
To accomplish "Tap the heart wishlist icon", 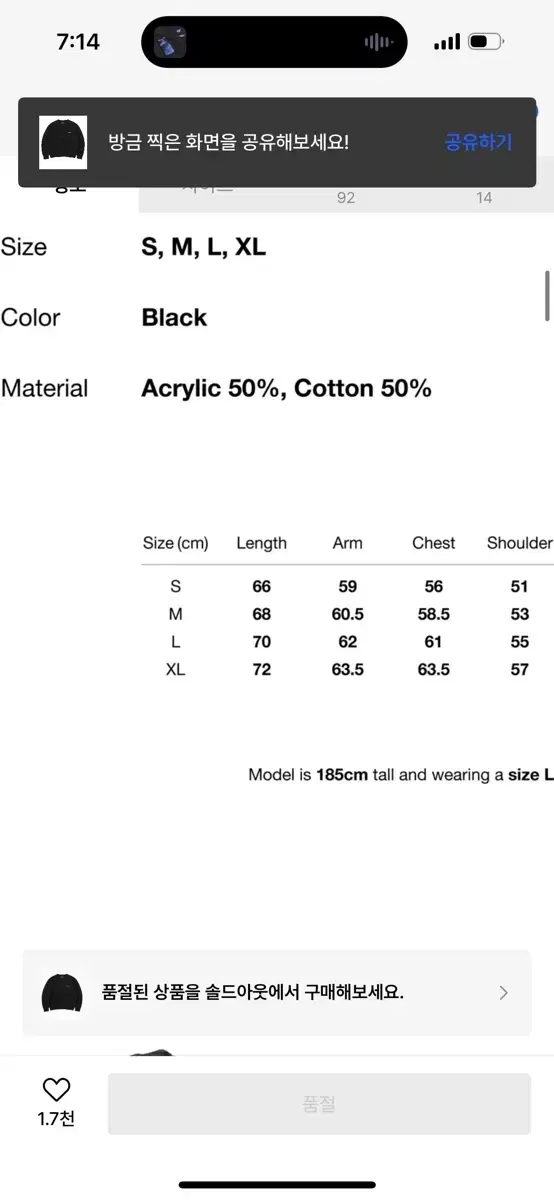I will (56, 1090).
